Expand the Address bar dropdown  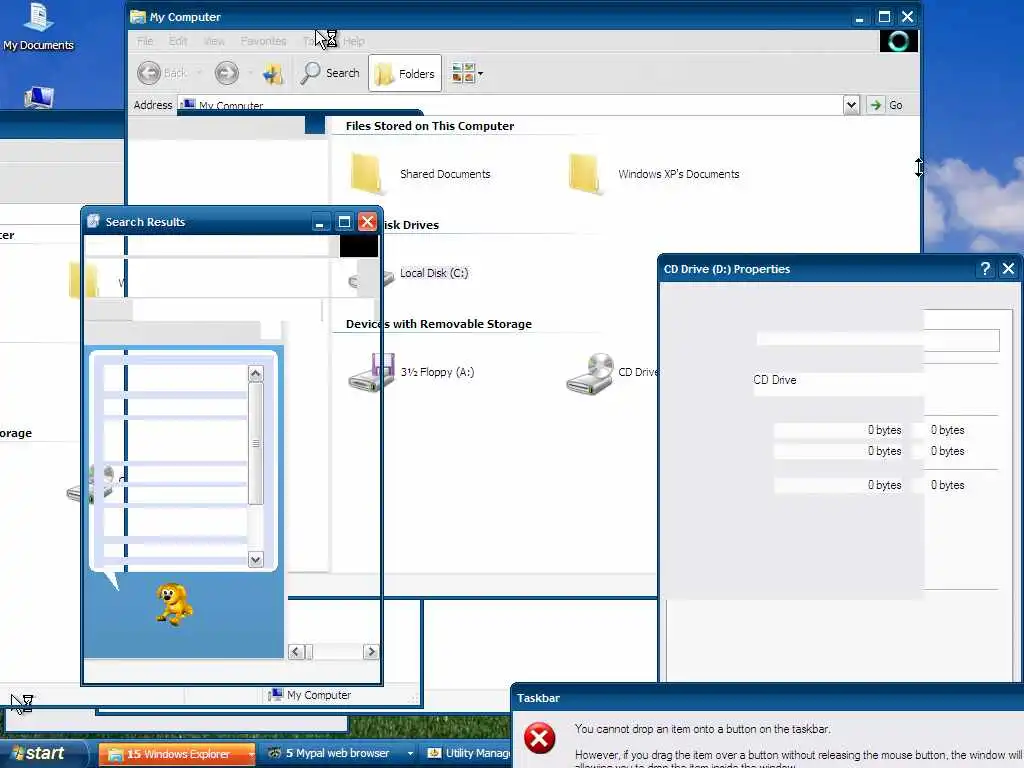pyautogui.click(x=851, y=104)
